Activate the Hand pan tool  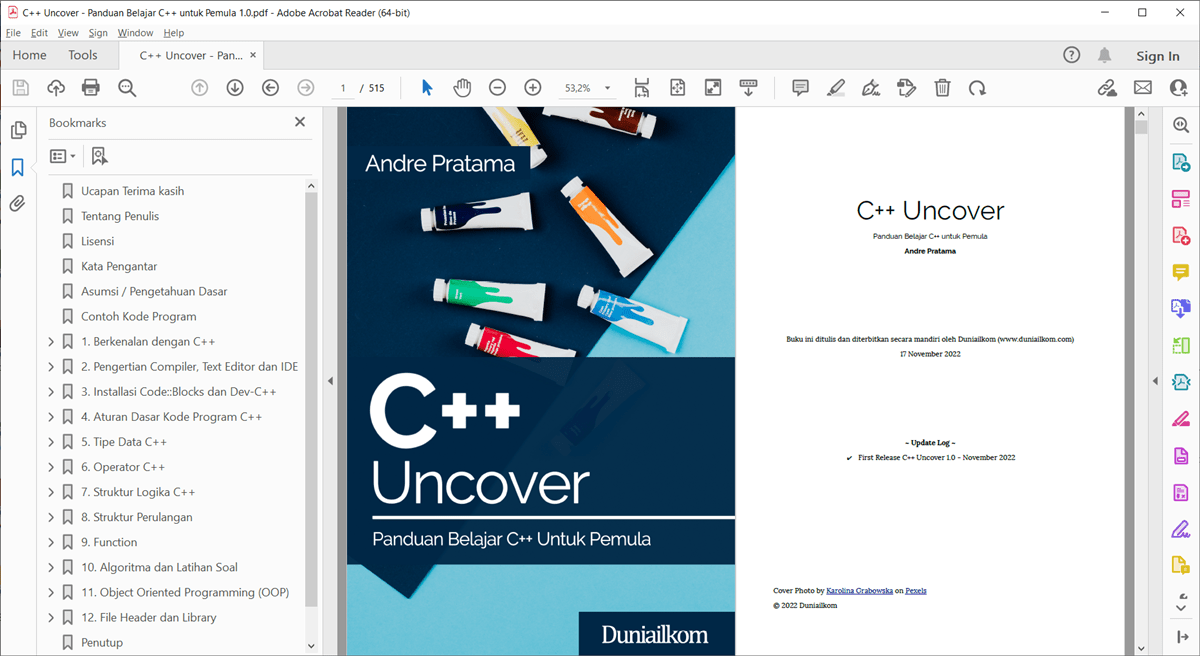[462, 88]
